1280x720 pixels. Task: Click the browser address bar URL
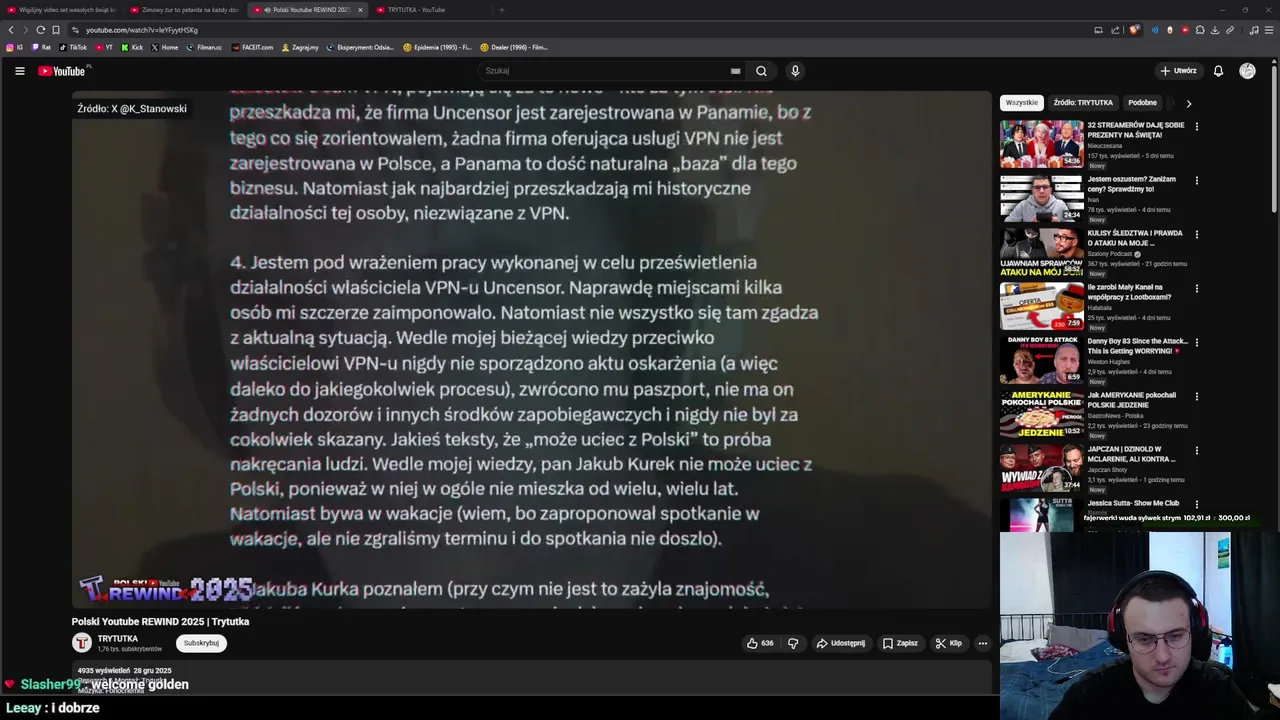[142, 30]
